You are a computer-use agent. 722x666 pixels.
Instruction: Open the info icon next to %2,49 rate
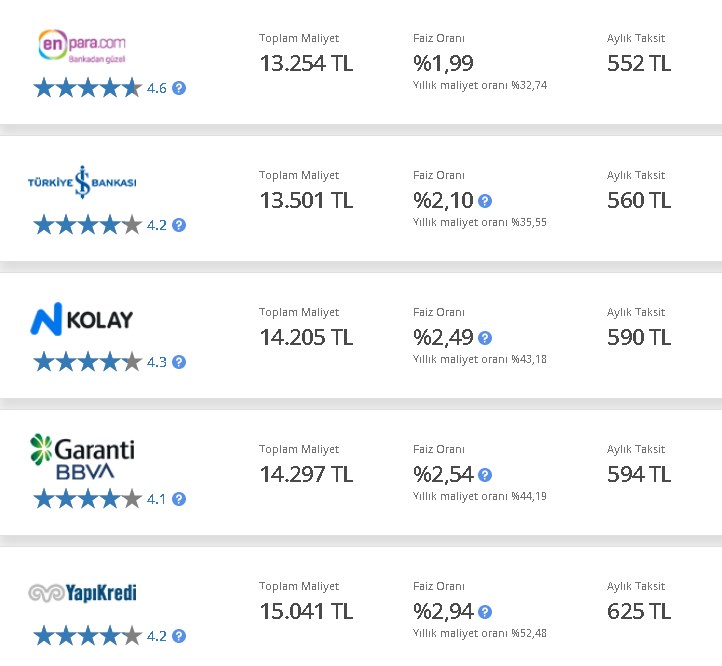pos(485,338)
